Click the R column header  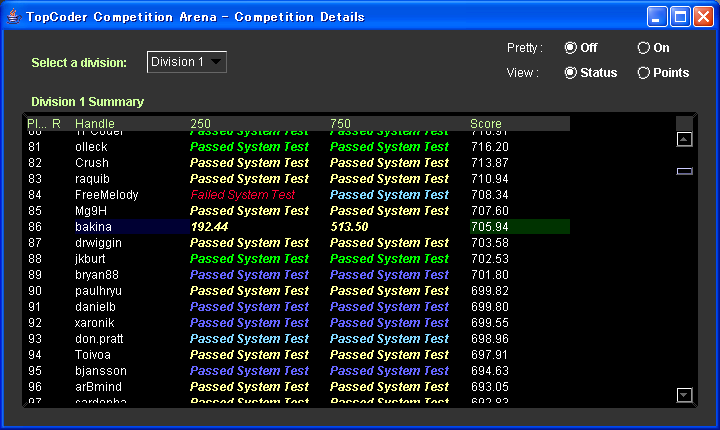[x=56, y=124]
